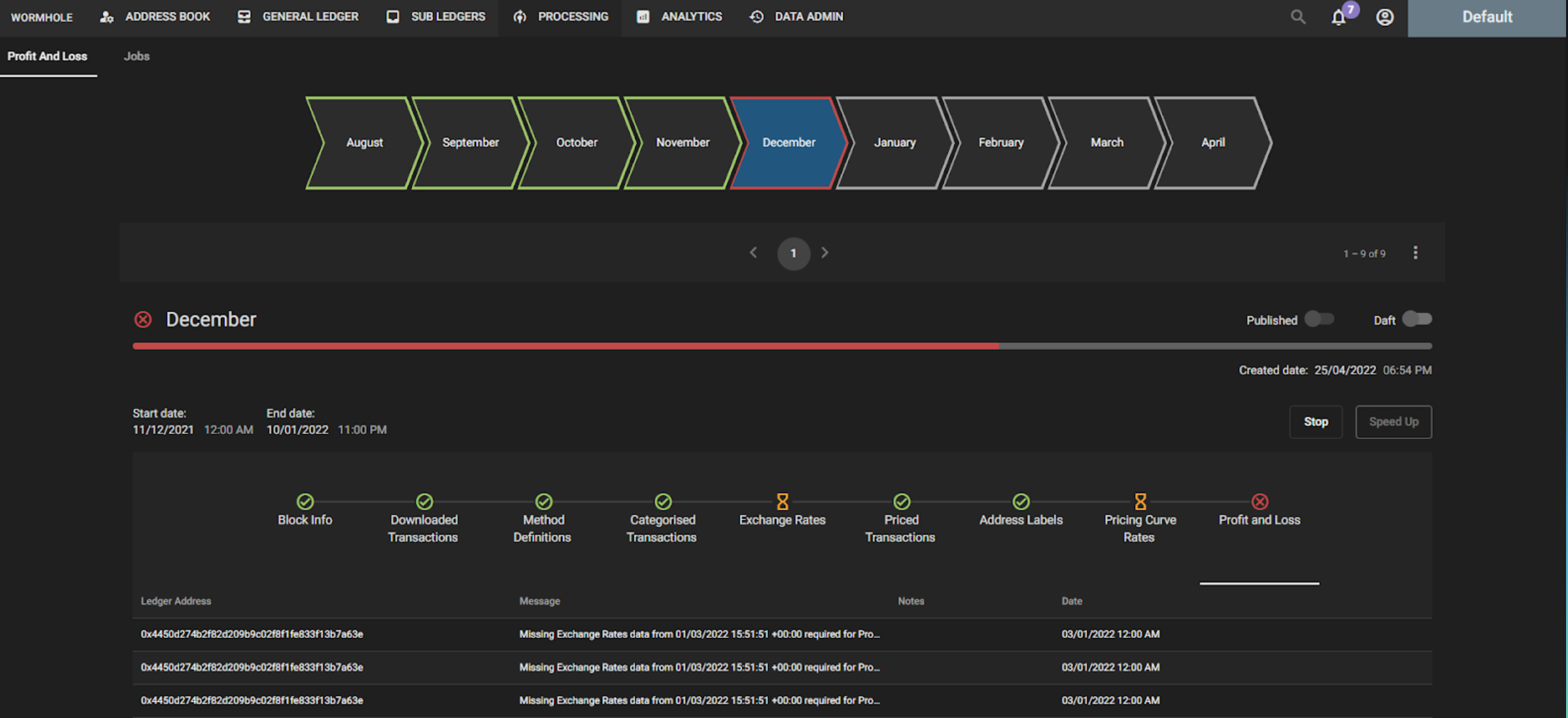Click Profit and Loss step label

click(x=1259, y=520)
